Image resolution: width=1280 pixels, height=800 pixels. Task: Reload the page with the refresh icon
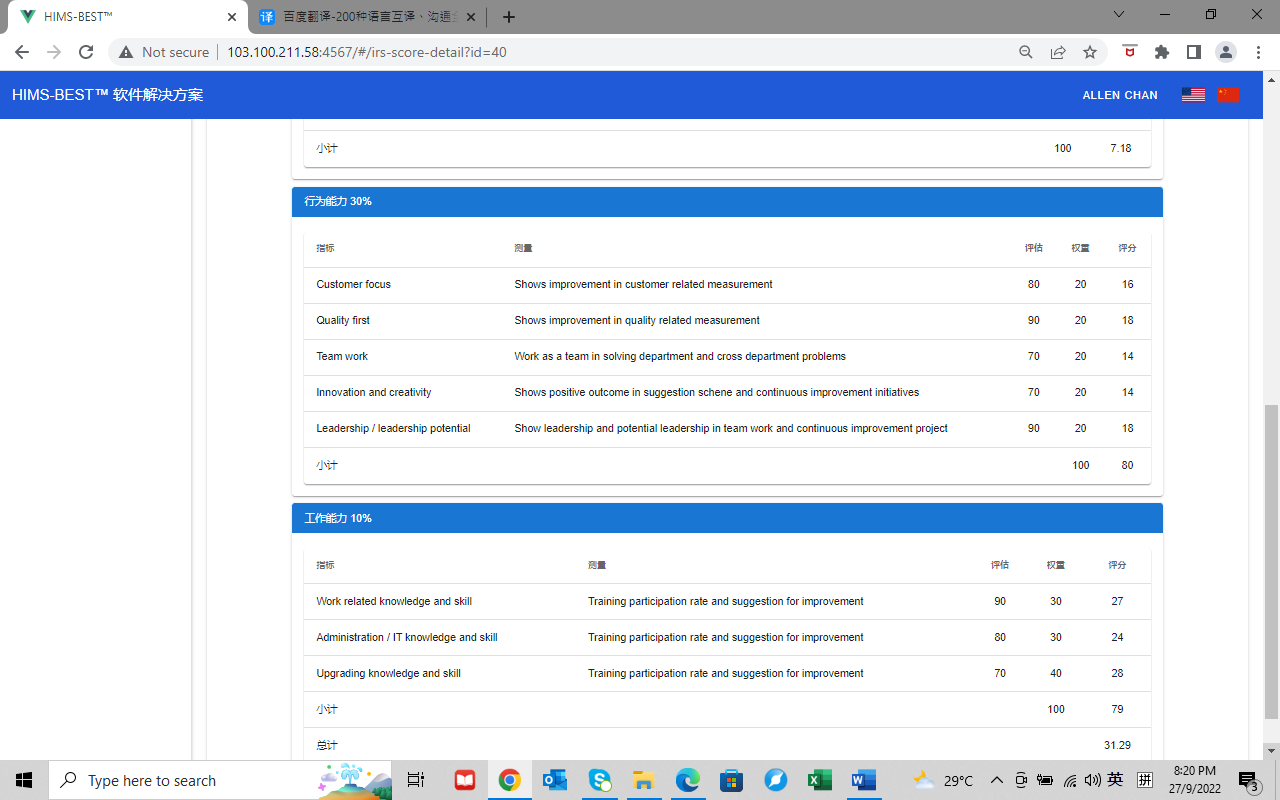click(x=86, y=52)
